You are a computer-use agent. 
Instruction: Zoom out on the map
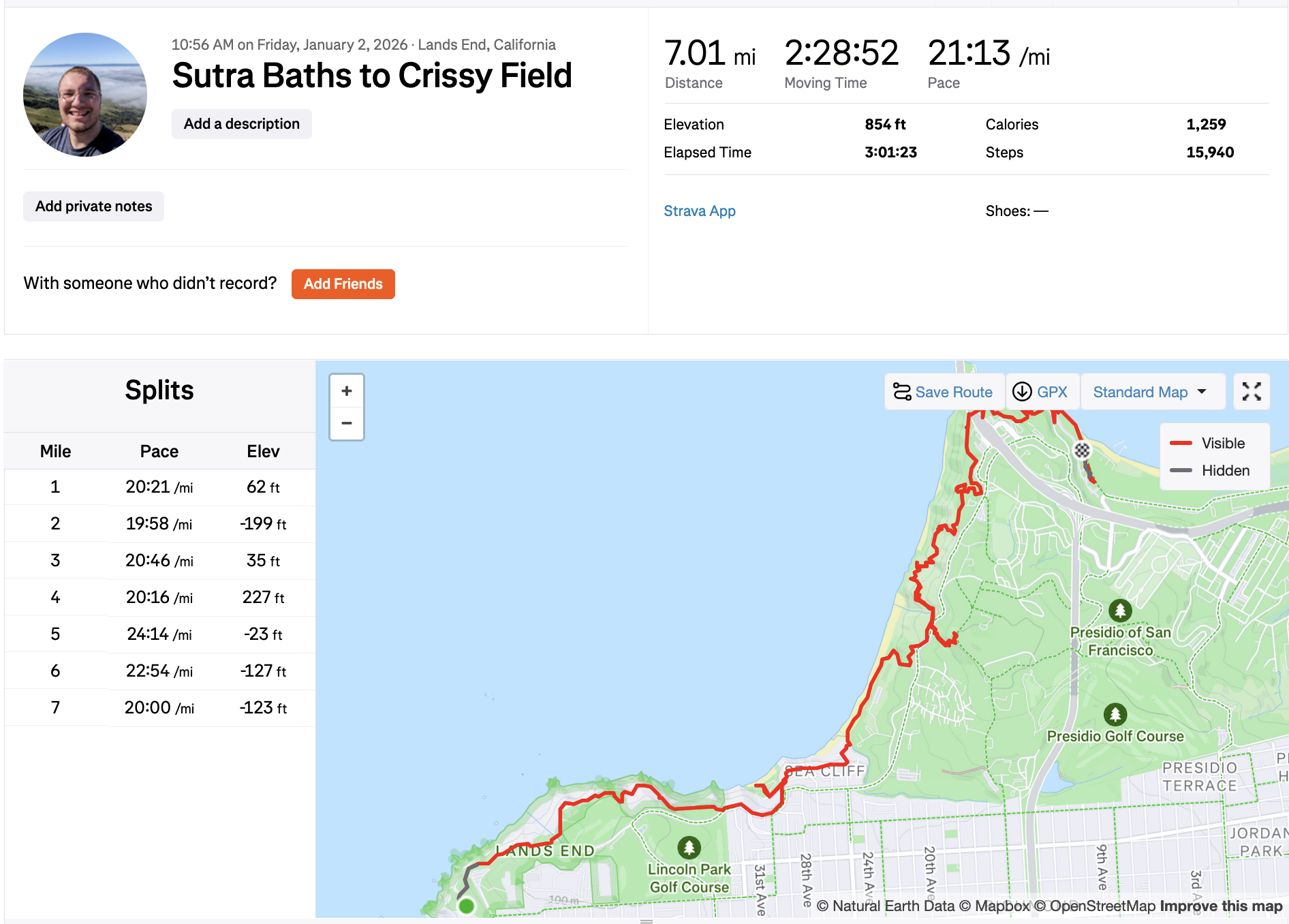pyautogui.click(x=347, y=423)
